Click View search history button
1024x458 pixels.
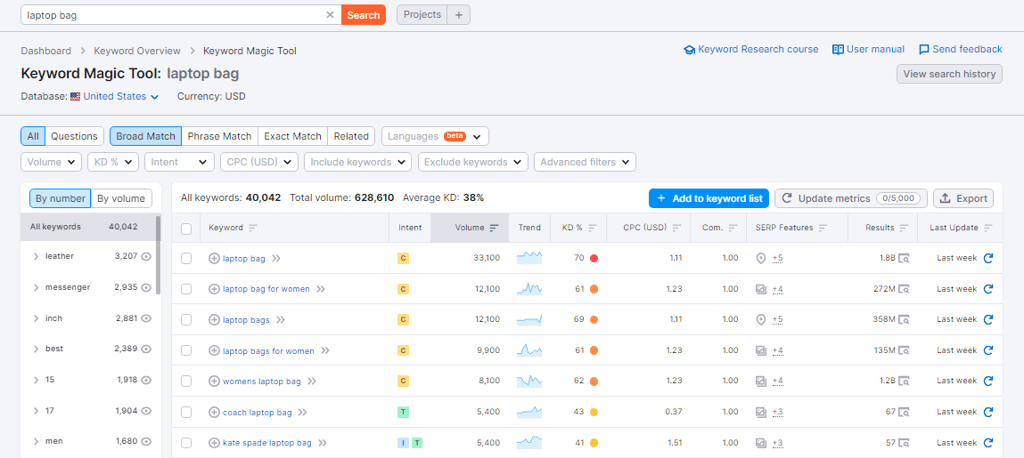[950, 74]
